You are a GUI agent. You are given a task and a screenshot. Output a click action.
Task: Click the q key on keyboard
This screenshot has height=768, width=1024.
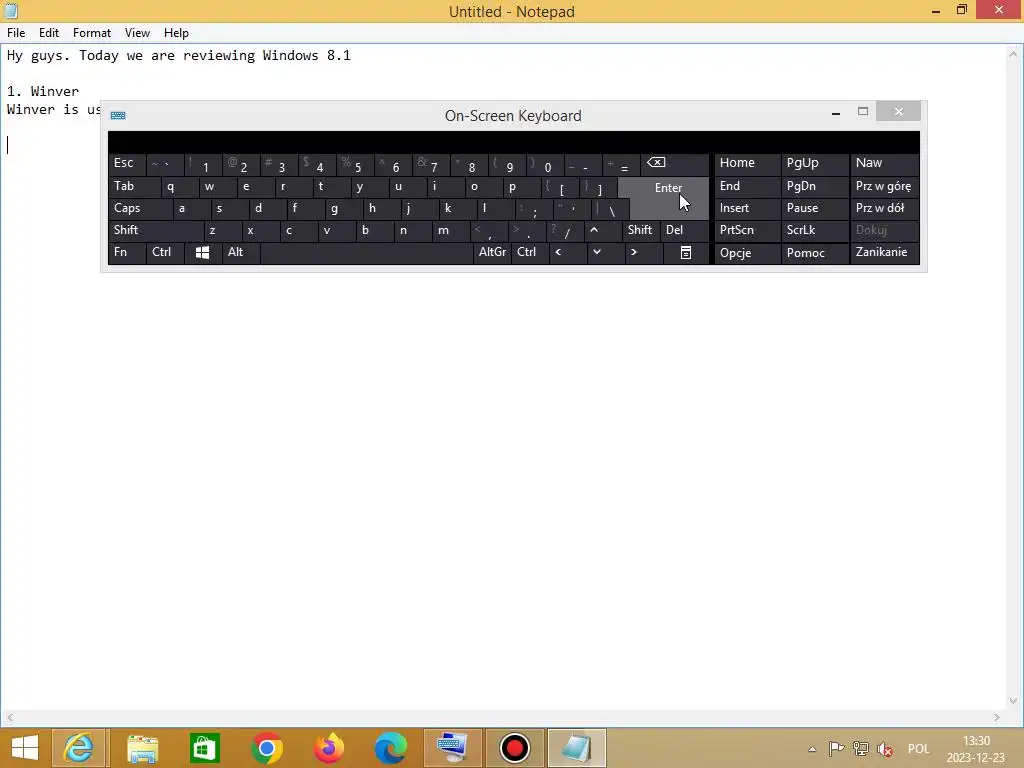[x=178, y=187]
